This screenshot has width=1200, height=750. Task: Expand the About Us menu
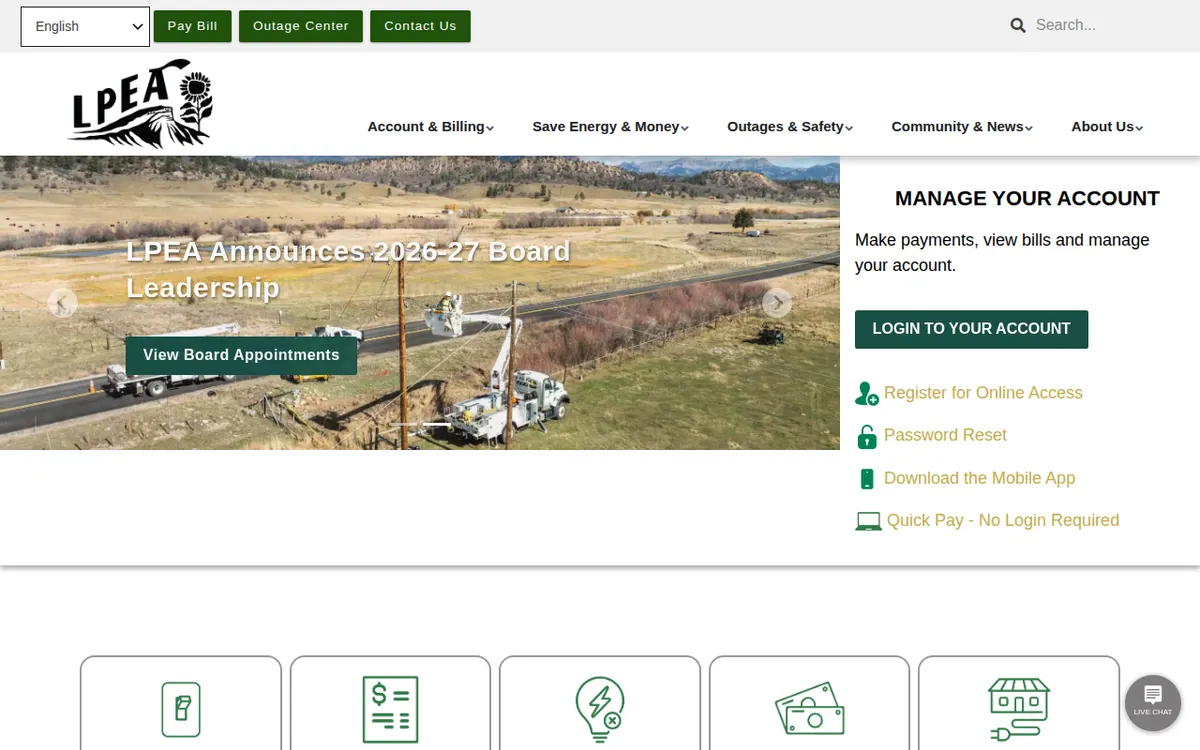click(x=1107, y=127)
